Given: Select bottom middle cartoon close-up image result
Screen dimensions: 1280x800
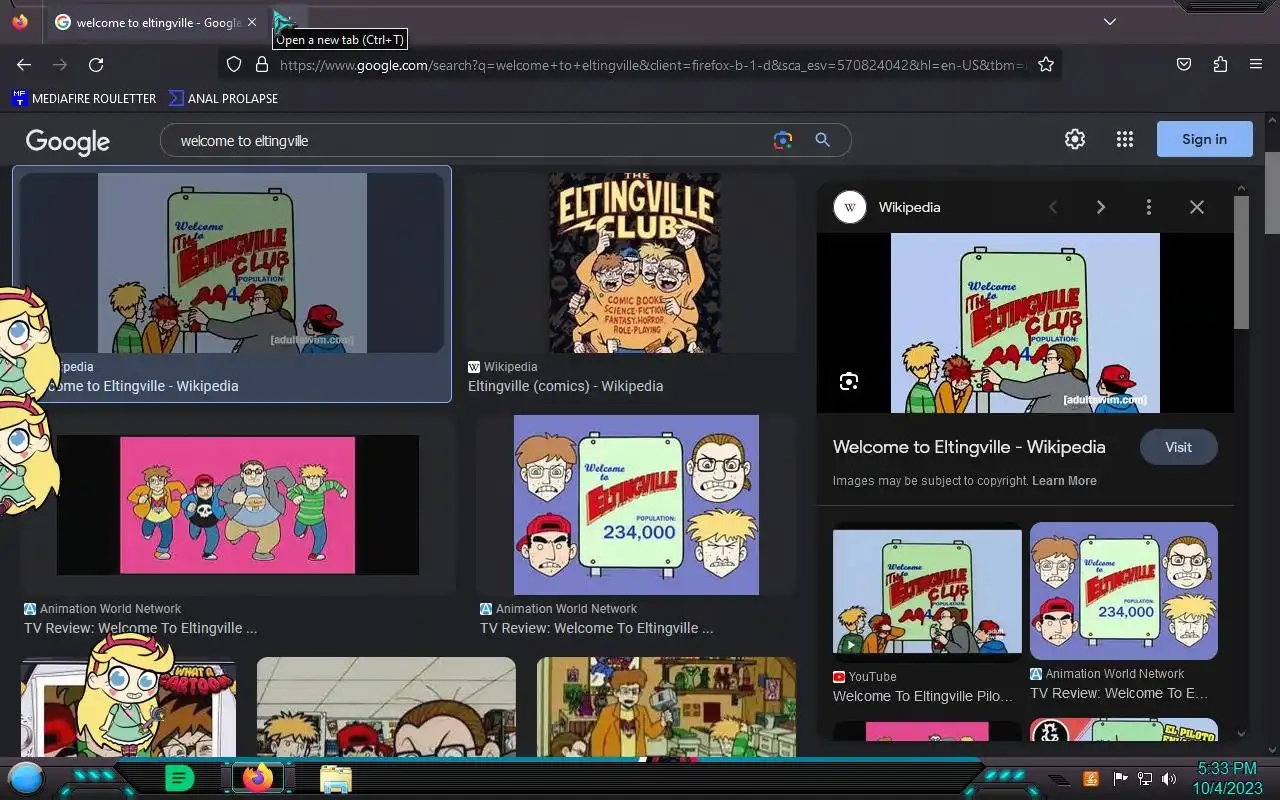Looking at the screenshot, I should point(386,707).
